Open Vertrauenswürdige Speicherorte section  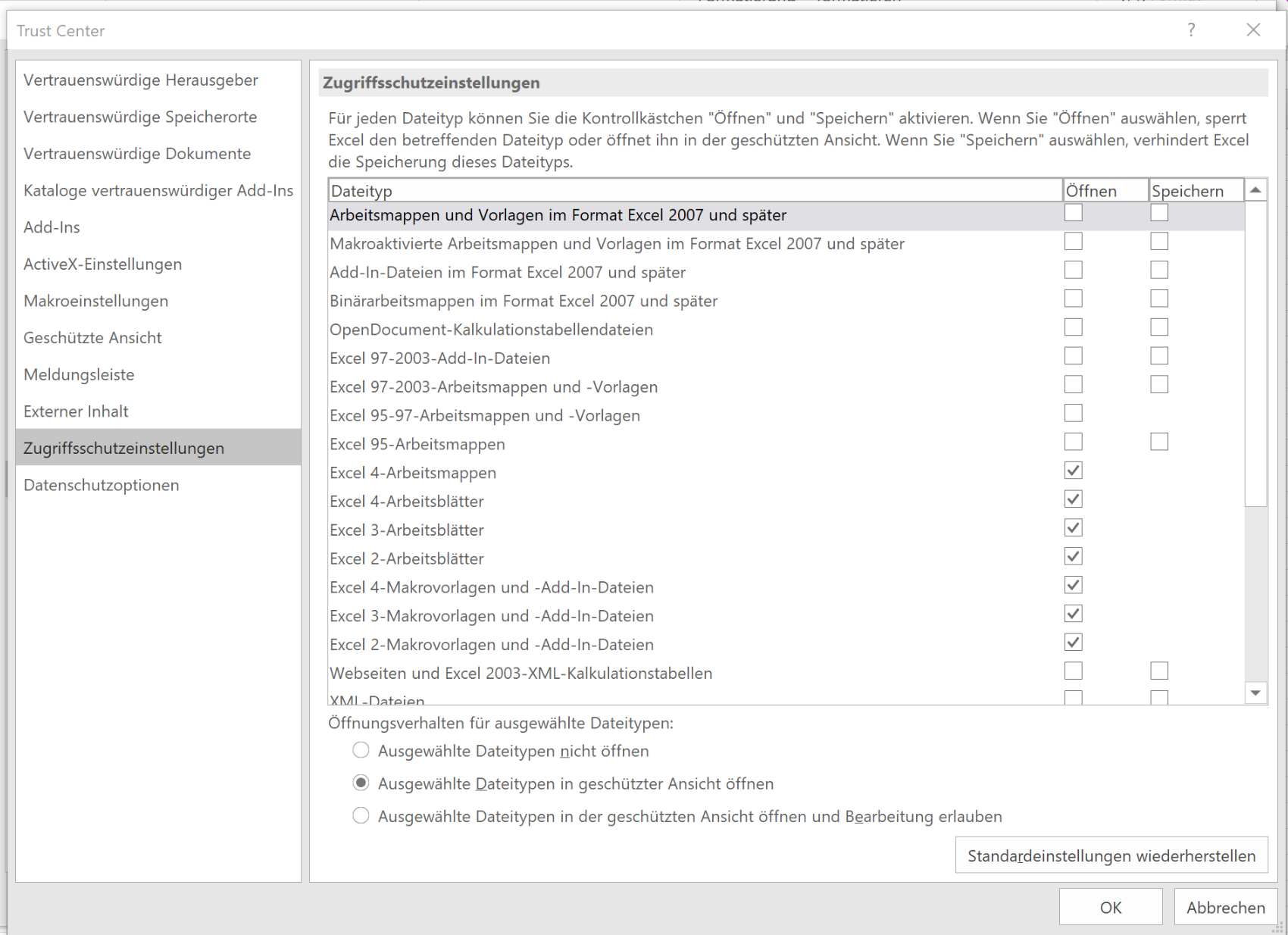[x=158, y=117]
